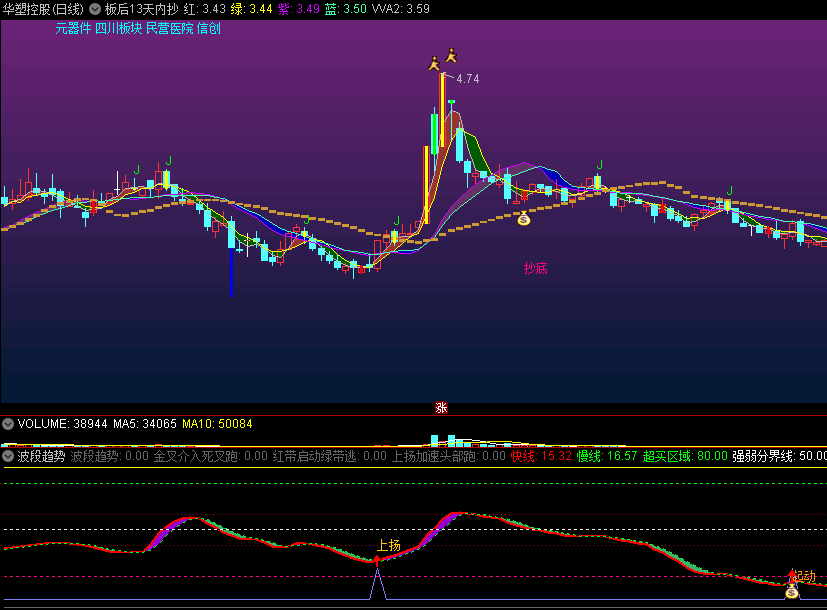This screenshot has height=610, width=827.
Task: Click the 4.74 high price label
Action: click(467, 79)
